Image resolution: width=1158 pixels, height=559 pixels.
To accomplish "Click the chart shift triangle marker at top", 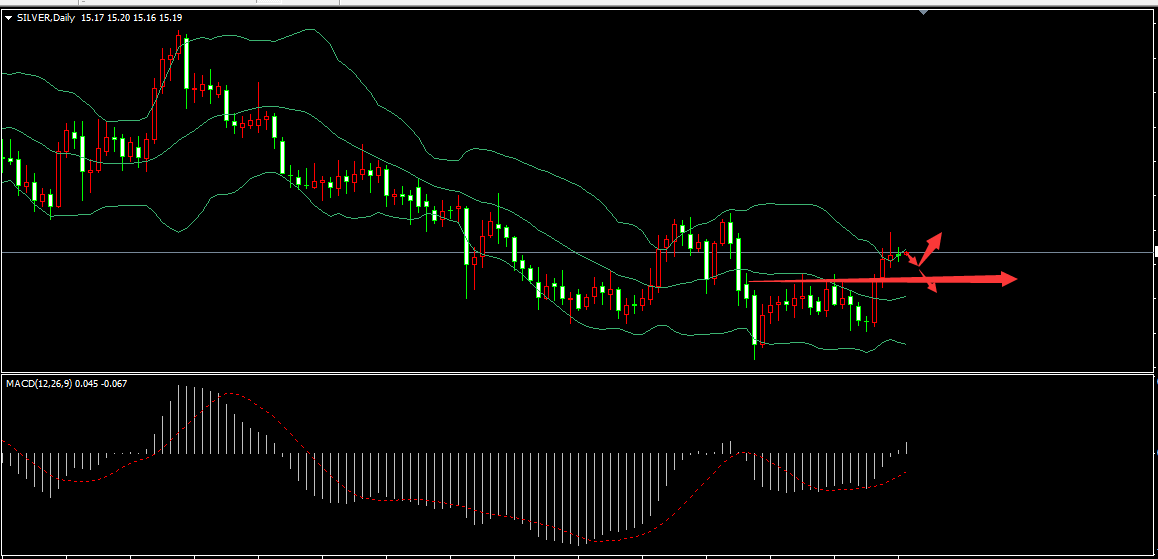I will [x=924, y=12].
